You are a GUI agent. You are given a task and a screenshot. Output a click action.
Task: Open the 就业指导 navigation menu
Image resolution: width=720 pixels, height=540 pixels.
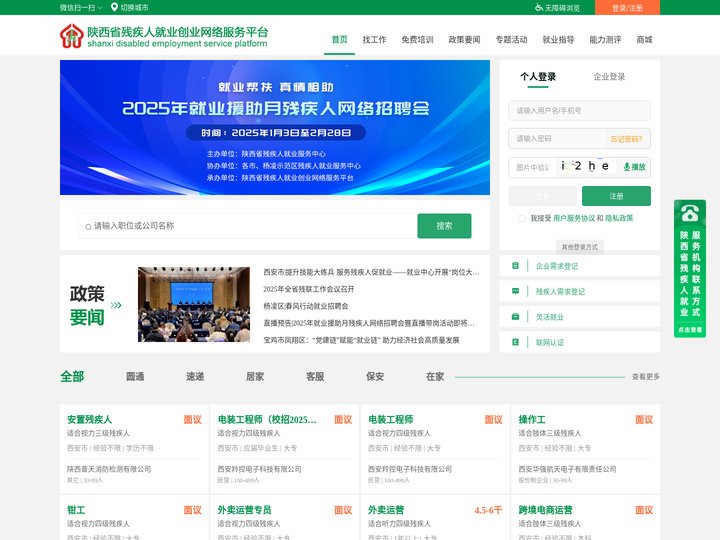(x=558, y=40)
